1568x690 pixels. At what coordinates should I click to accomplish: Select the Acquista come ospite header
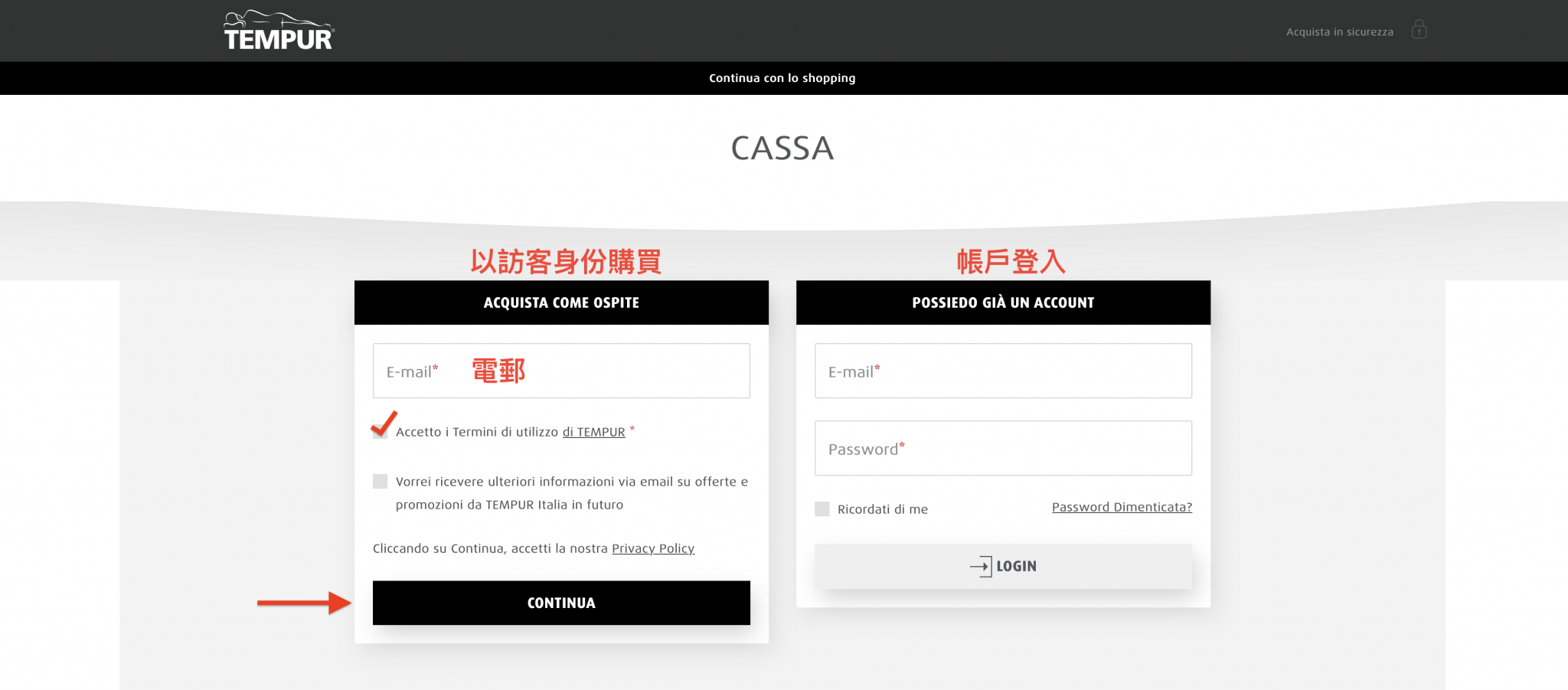561,302
